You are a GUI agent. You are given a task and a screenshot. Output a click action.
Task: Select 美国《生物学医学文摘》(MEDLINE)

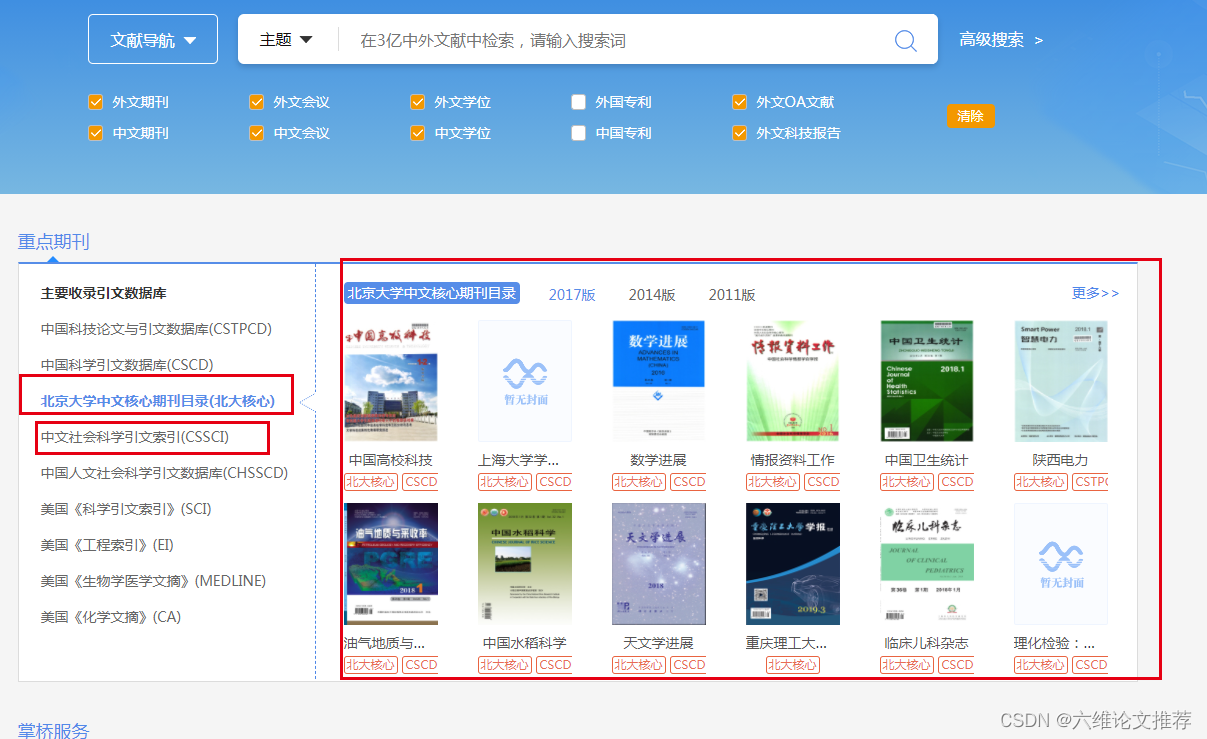[x=153, y=581]
